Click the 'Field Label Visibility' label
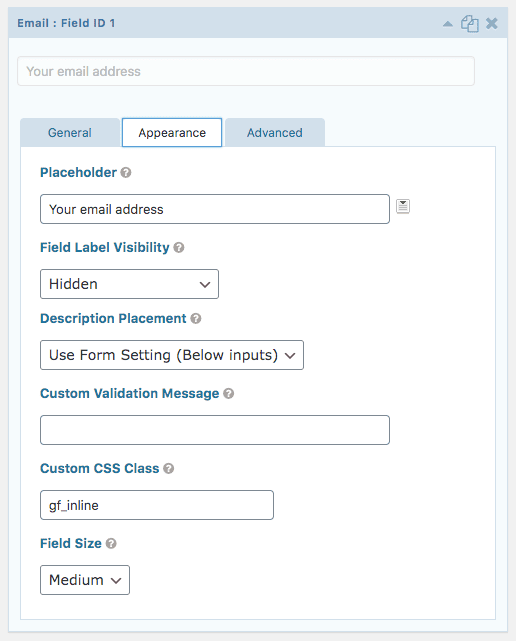Image resolution: width=516 pixels, height=641 pixels. tap(105, 247)
